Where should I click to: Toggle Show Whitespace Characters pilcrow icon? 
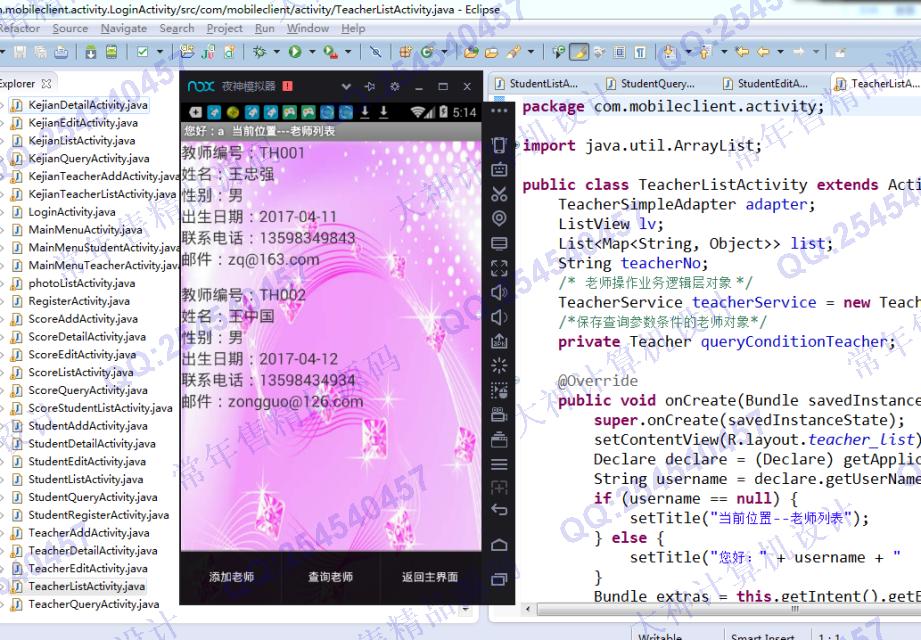coord(640,52)
